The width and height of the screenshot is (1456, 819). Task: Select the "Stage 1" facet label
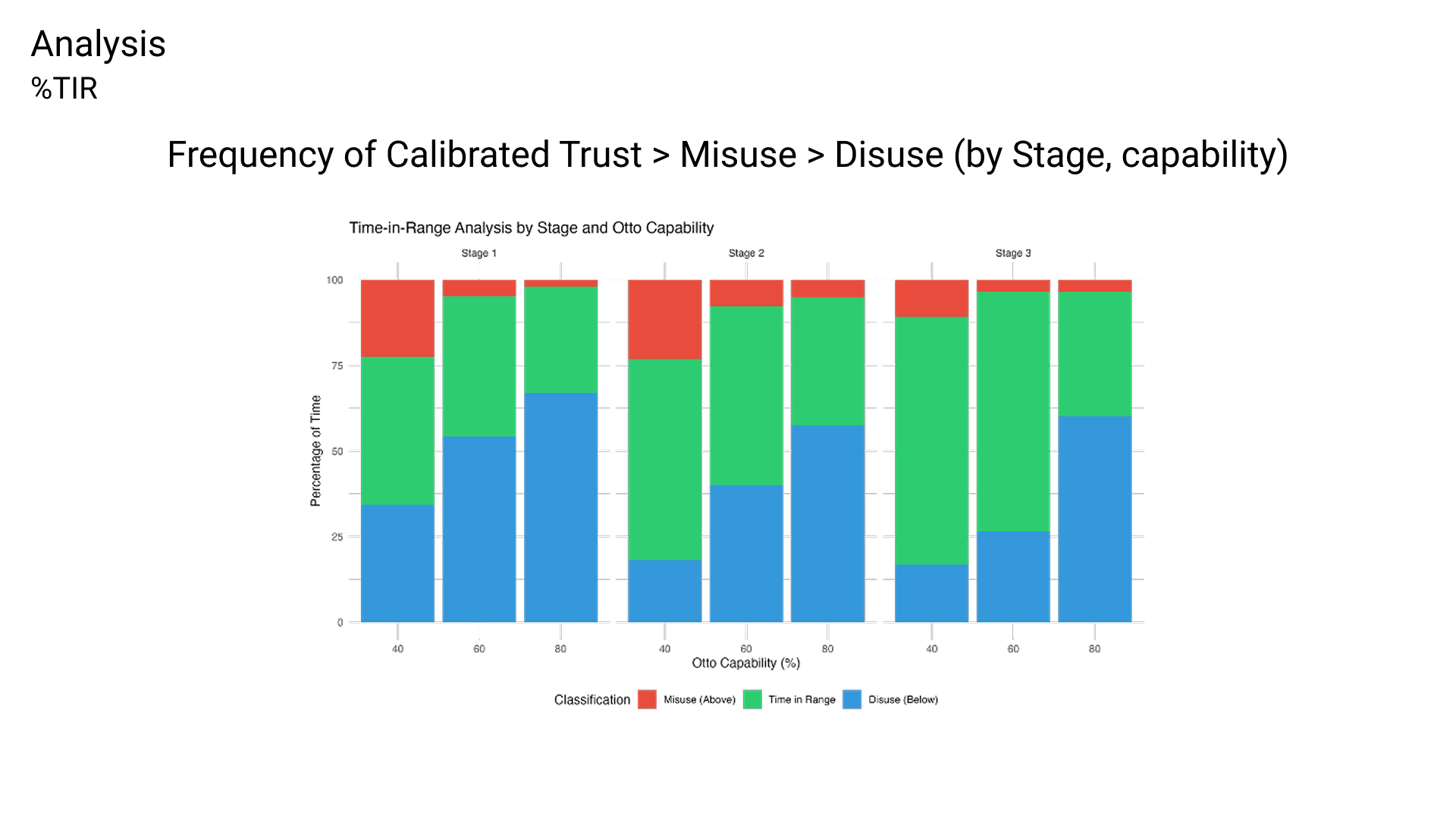[479, 253]
